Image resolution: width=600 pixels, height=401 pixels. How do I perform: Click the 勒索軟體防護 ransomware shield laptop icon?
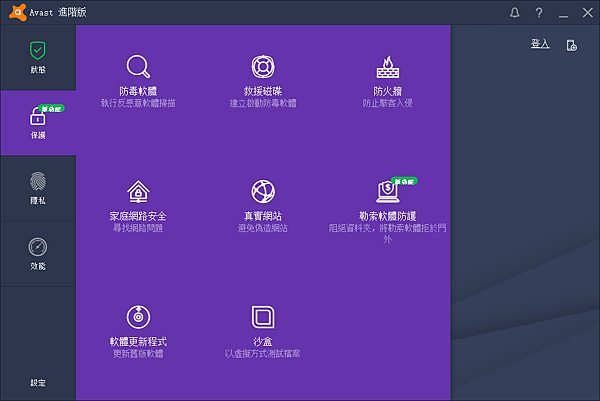[x=388, y=192]
